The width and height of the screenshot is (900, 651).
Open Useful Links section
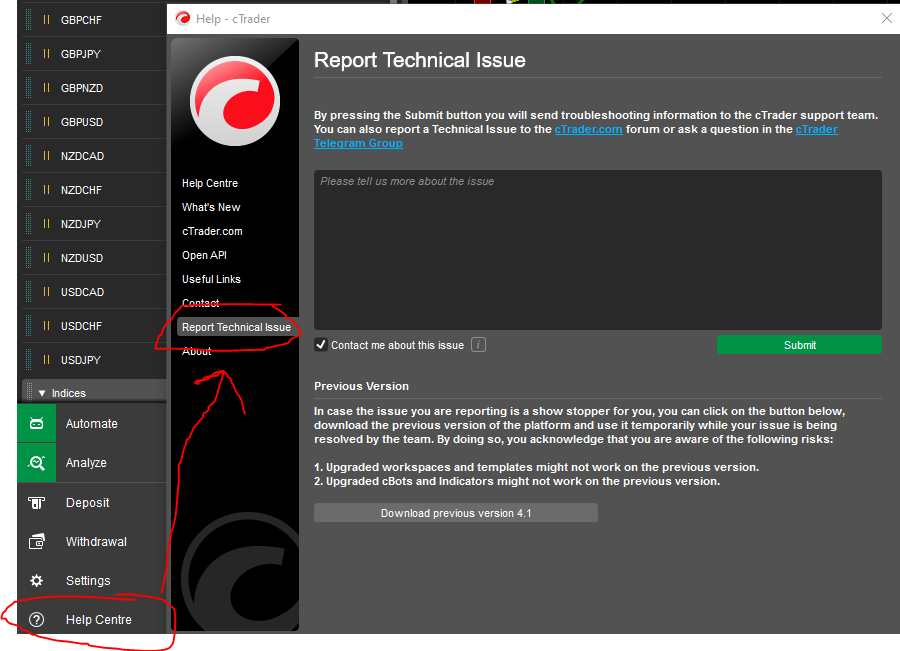point(211,279)
